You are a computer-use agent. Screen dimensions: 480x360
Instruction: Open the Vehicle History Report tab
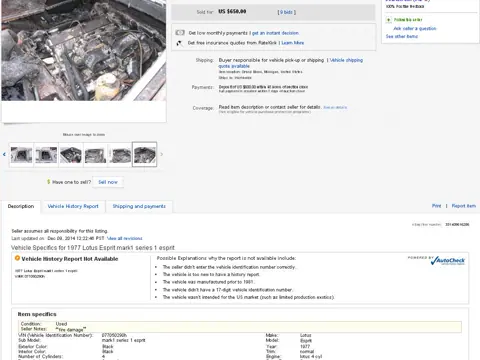(73, 206)
